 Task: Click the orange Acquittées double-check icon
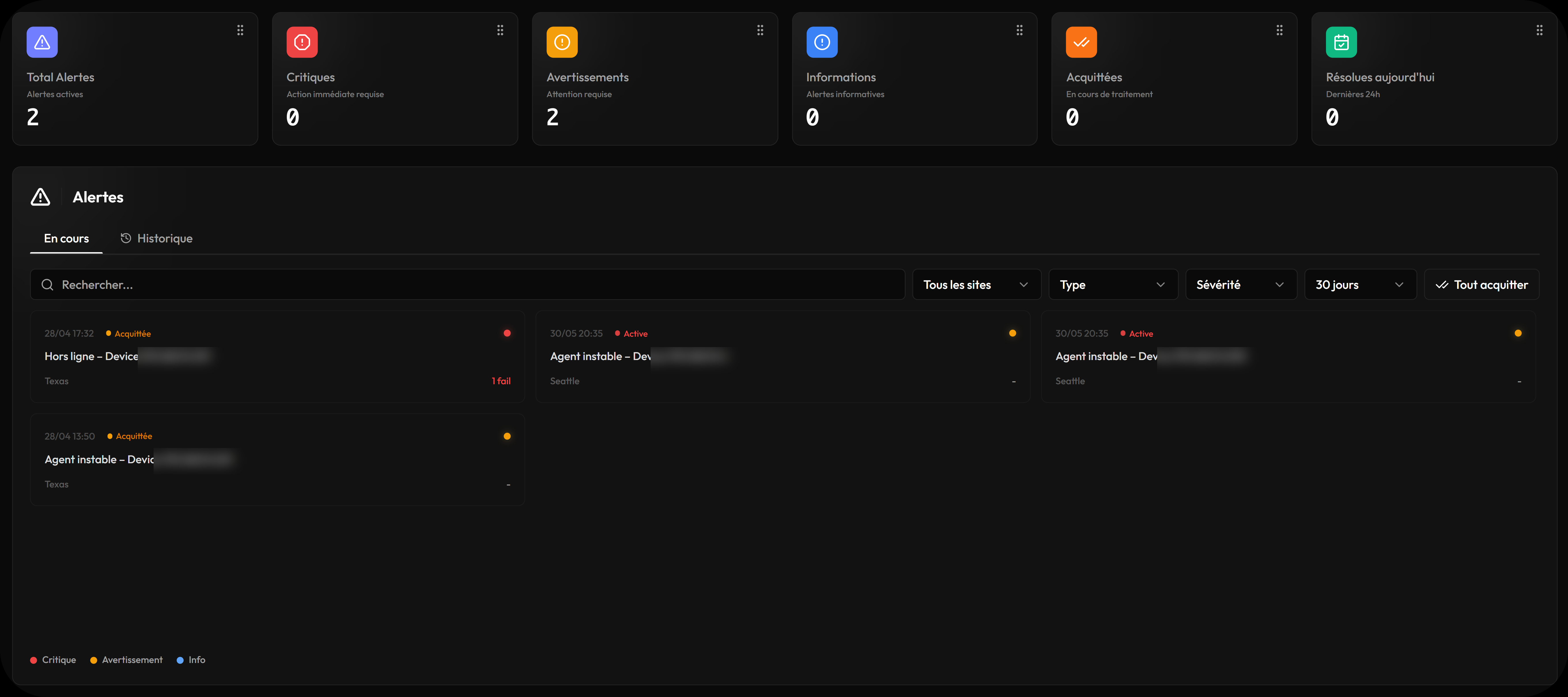tap(1082, 42)
